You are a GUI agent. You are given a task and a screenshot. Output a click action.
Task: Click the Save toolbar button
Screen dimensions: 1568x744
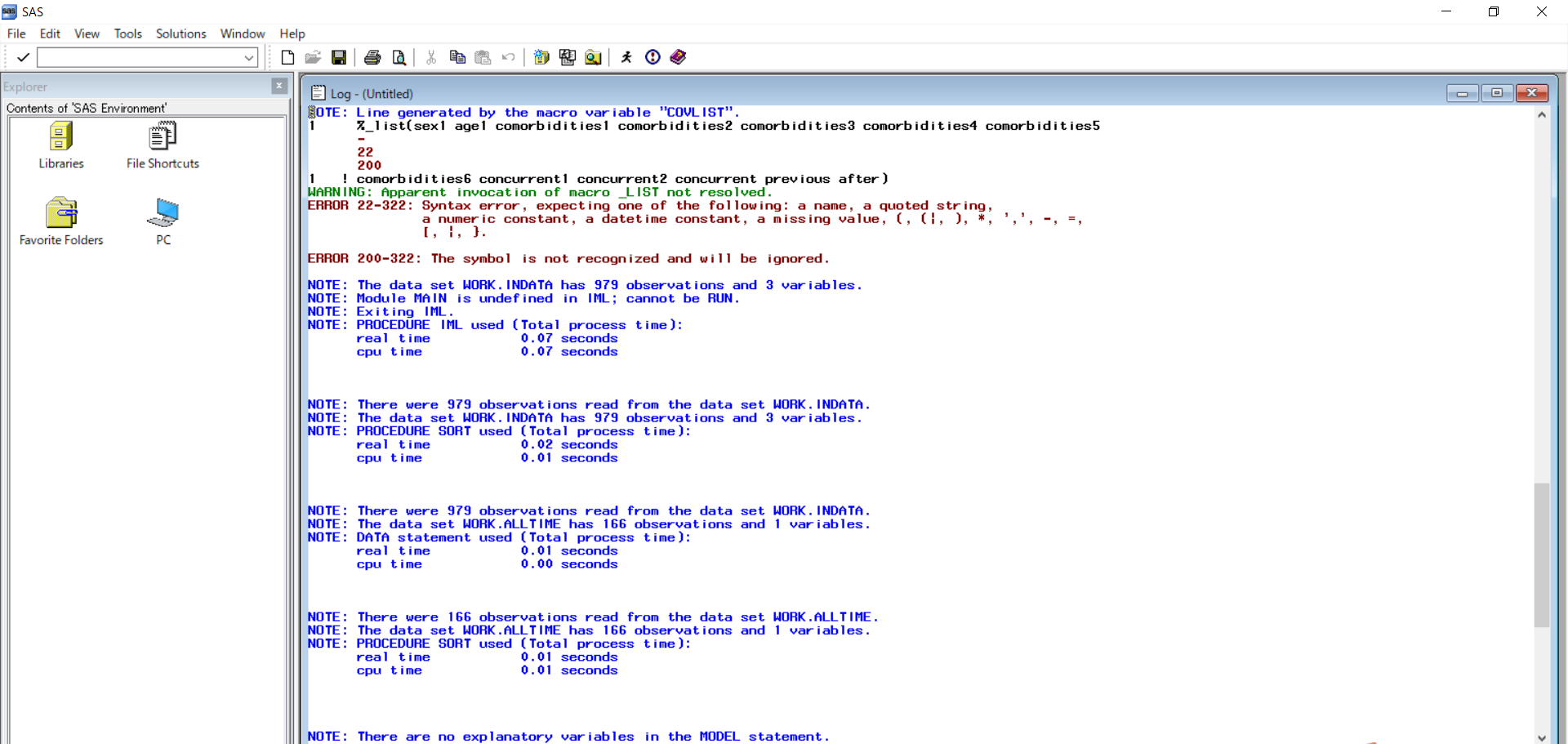coord(339,57)
